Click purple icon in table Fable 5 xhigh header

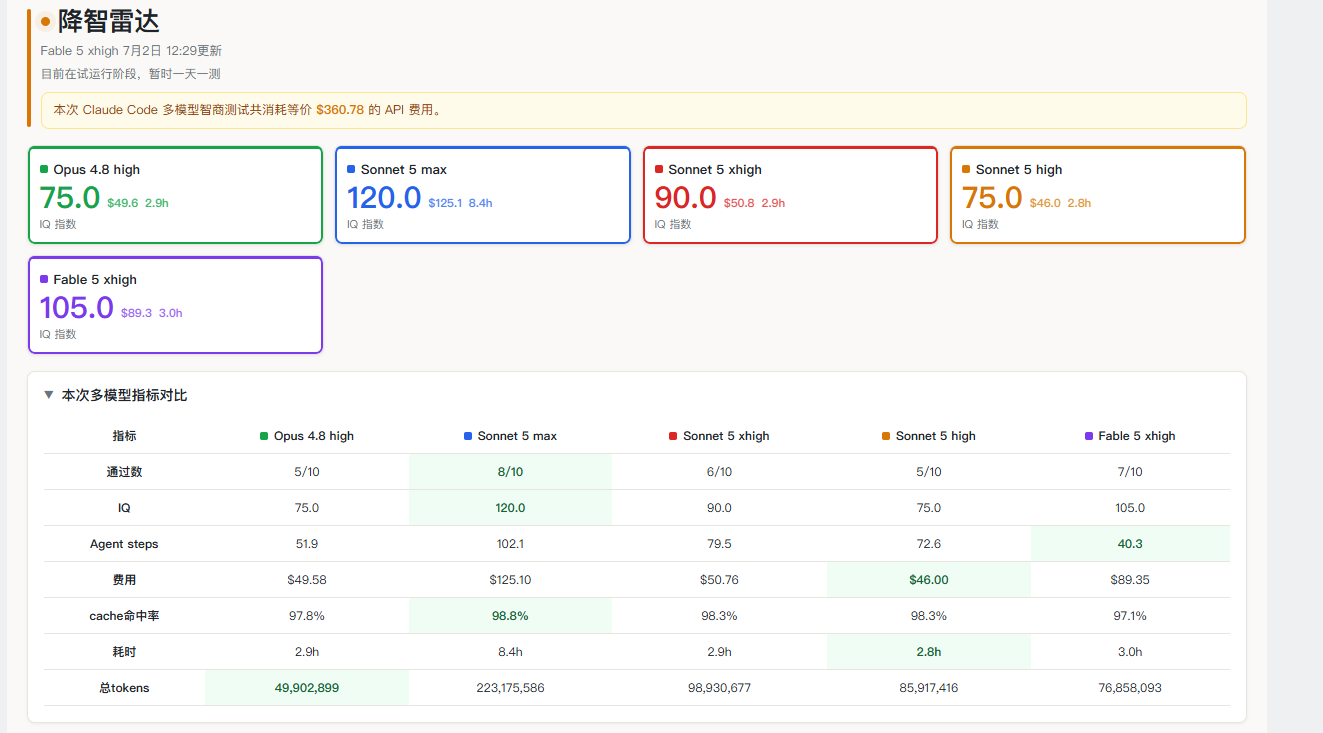1089,436
